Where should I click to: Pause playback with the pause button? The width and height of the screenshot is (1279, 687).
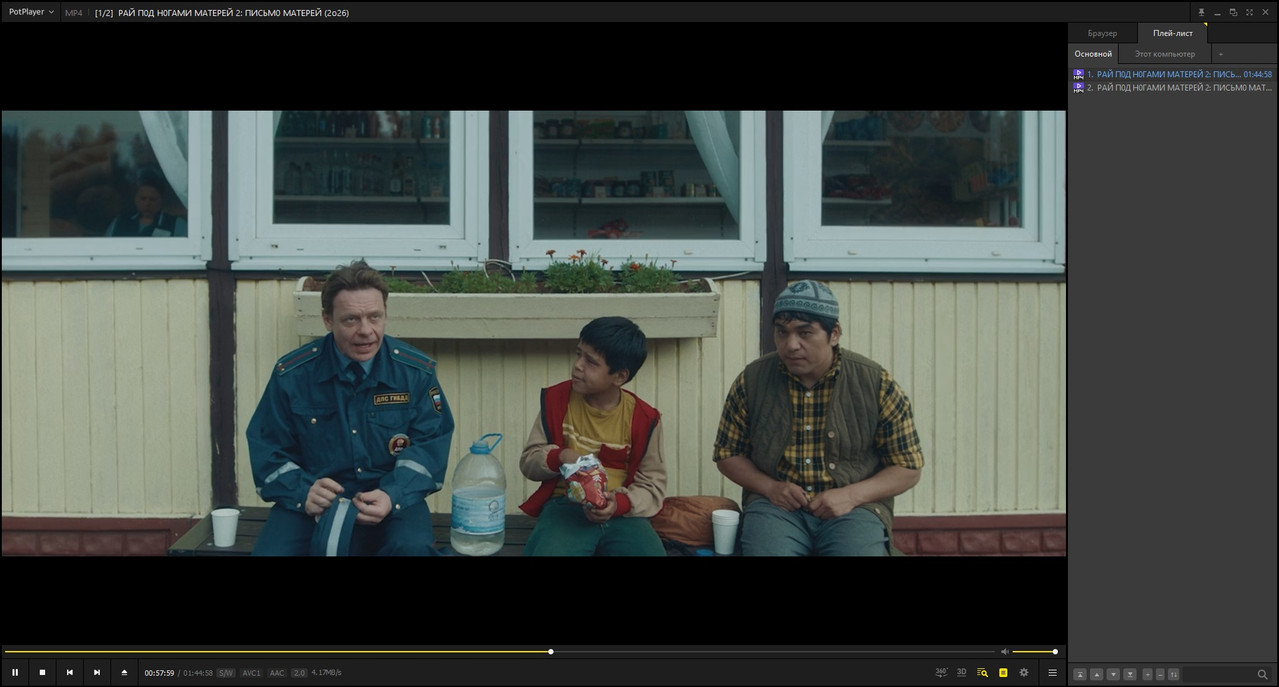coord(15,673)
